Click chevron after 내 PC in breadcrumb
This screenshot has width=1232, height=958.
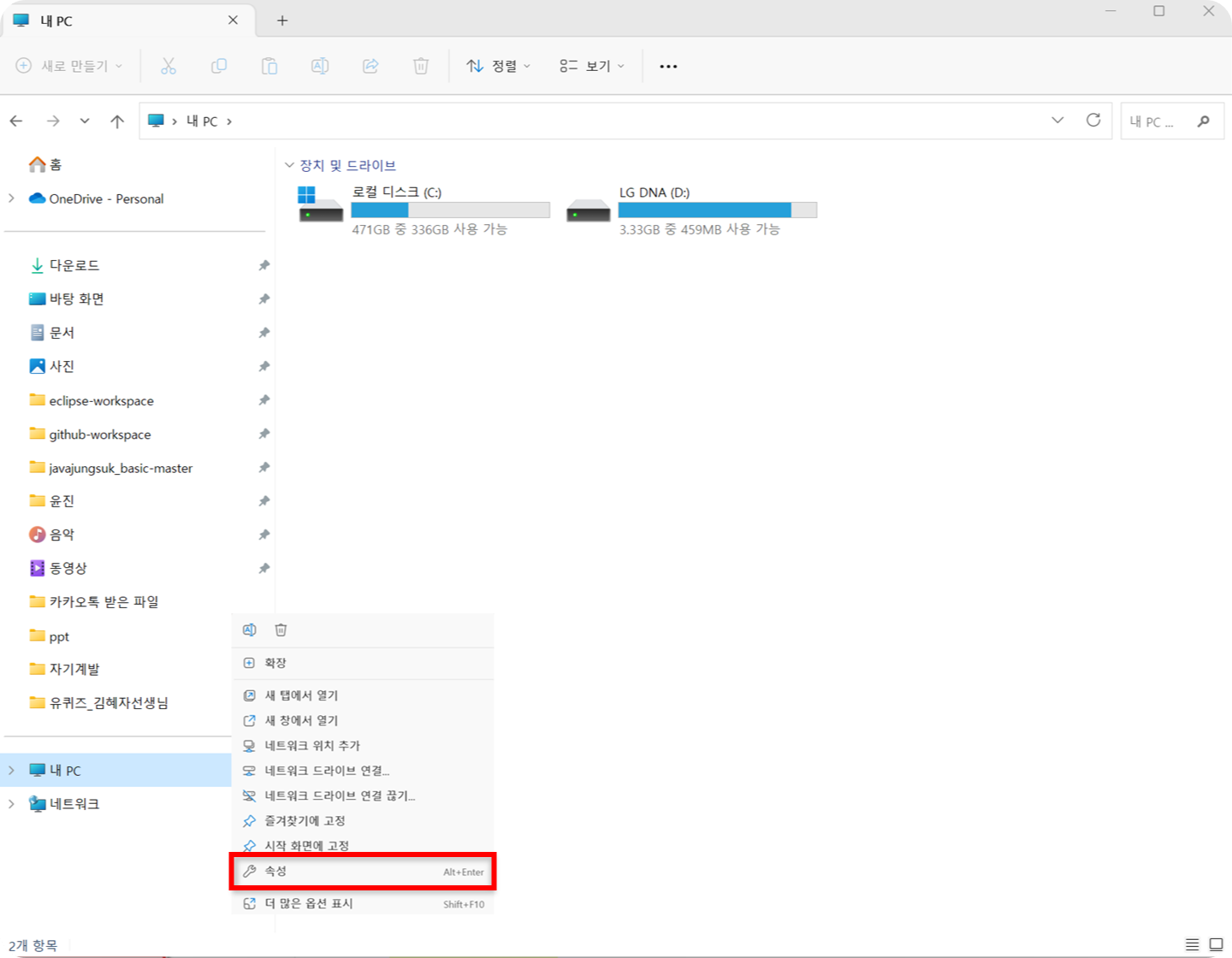(229, 121)
